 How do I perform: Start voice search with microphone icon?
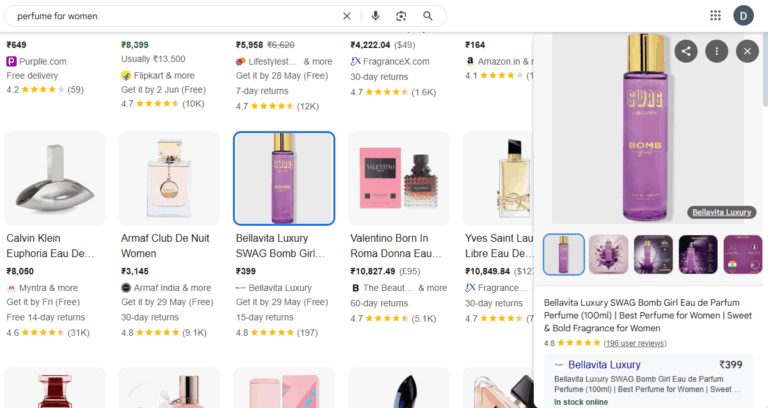tap(375, 16)
